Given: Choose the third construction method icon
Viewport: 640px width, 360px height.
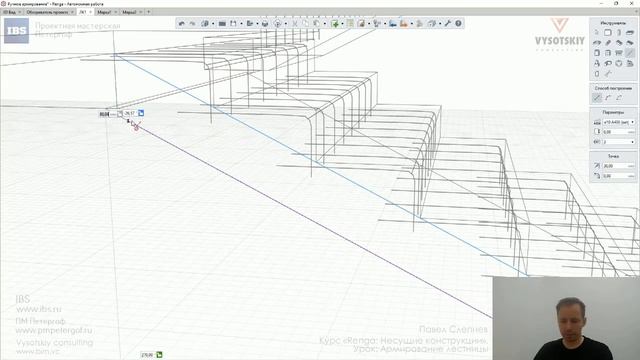Looking at the screenshot, I should point(619,98).
